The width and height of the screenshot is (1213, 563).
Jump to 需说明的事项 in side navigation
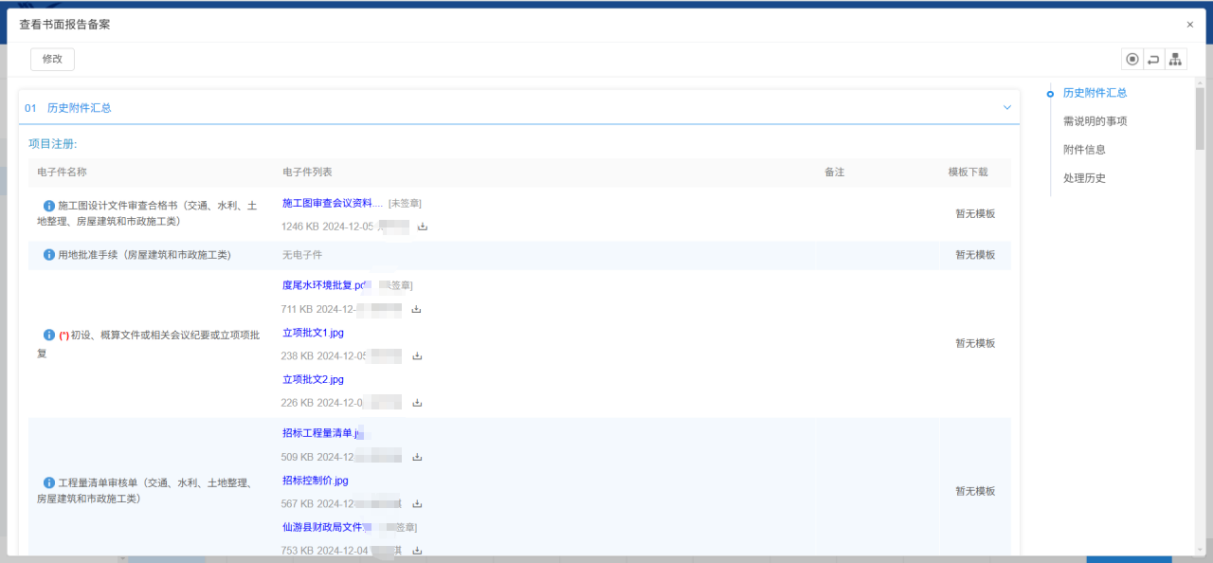(1095, 121)
